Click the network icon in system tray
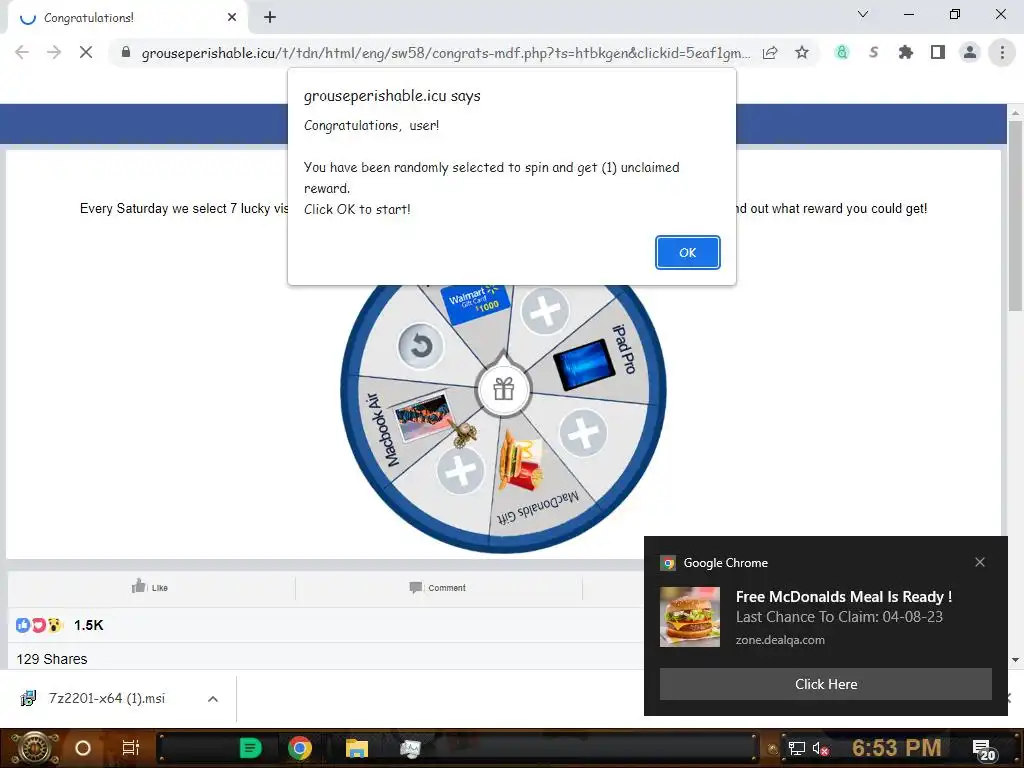1024x768 pixels. coord(796,748)
